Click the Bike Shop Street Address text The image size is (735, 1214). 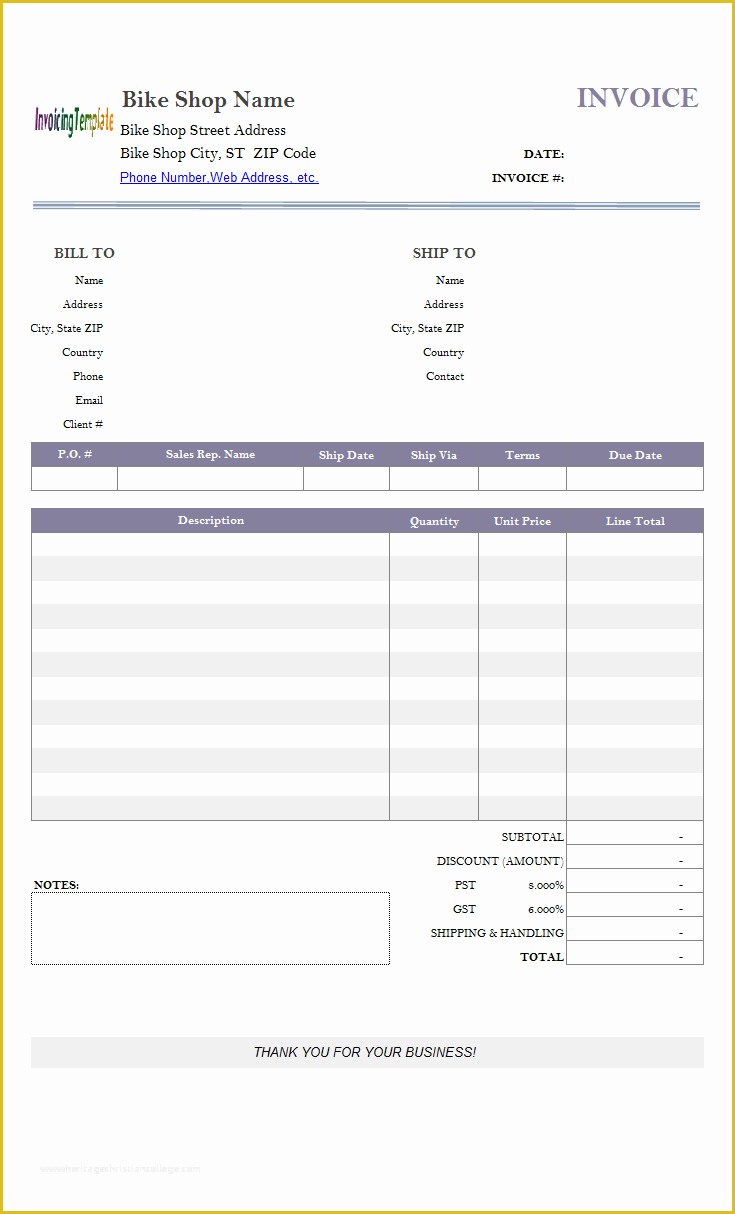[203, 130]
